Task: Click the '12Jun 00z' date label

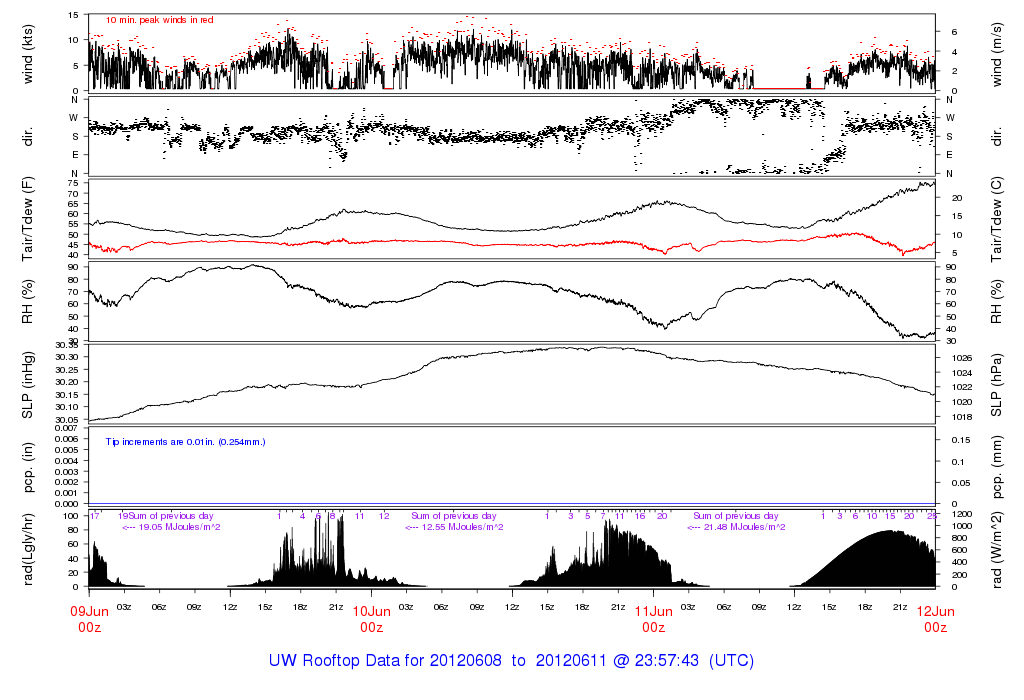Action: coord(935,619)
